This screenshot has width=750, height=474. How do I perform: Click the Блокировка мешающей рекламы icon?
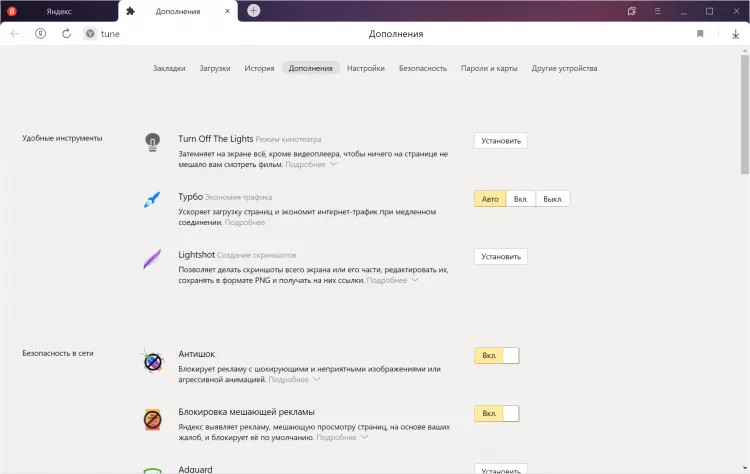pyautogui.click(x=152, y=419)
